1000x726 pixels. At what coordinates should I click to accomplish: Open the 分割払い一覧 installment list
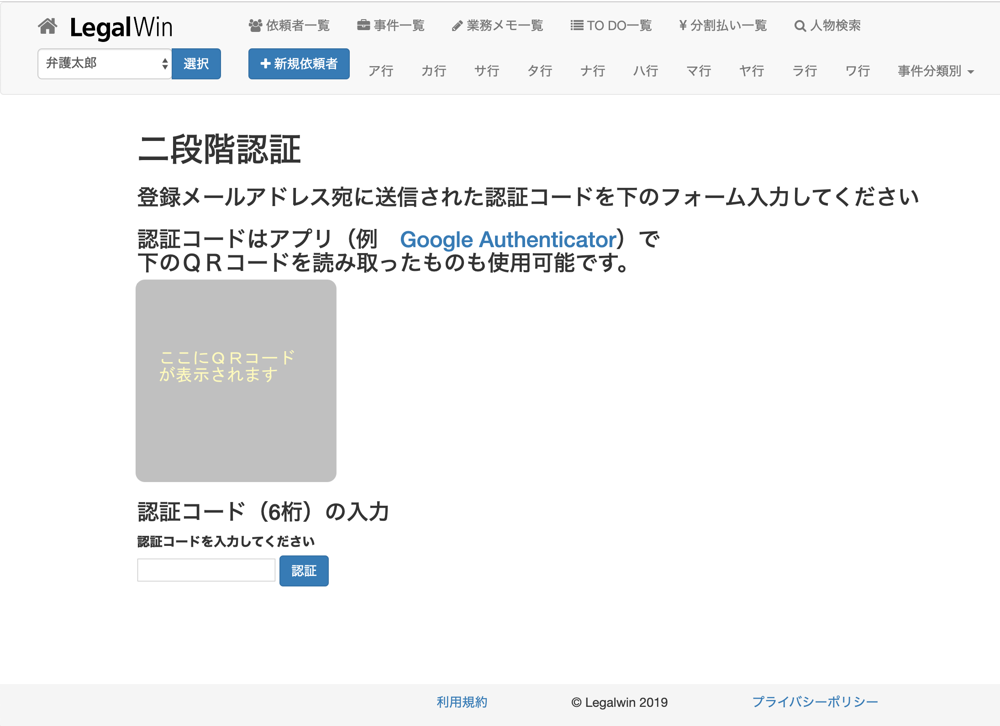pos(722,26)
